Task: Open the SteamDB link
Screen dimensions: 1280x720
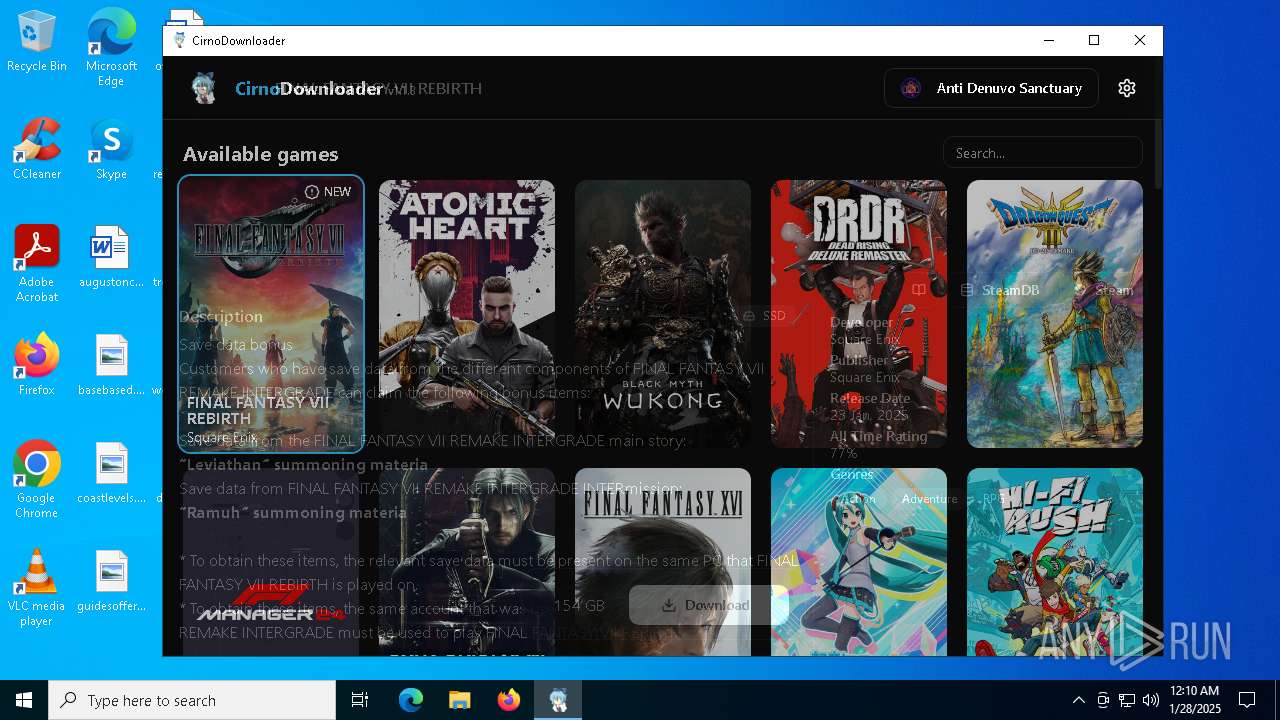Action: tap(1000, 290)
